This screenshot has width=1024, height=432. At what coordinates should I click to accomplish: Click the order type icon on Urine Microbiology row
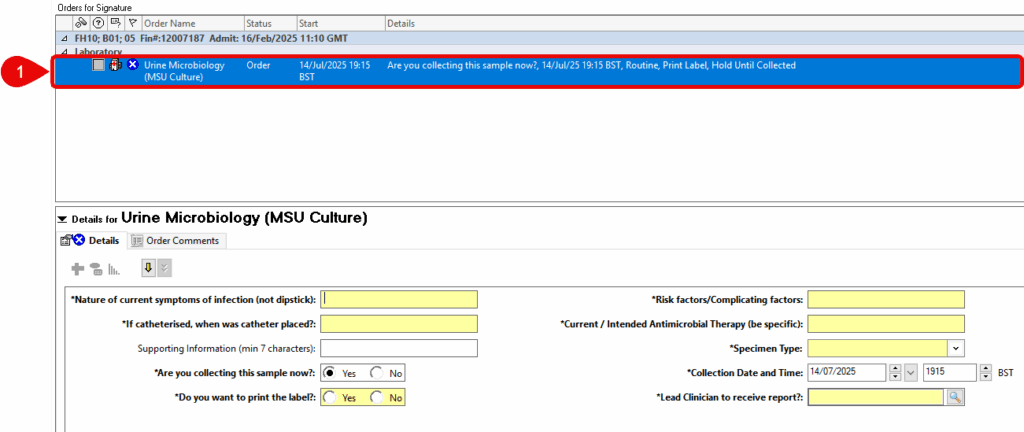[115, 65]
